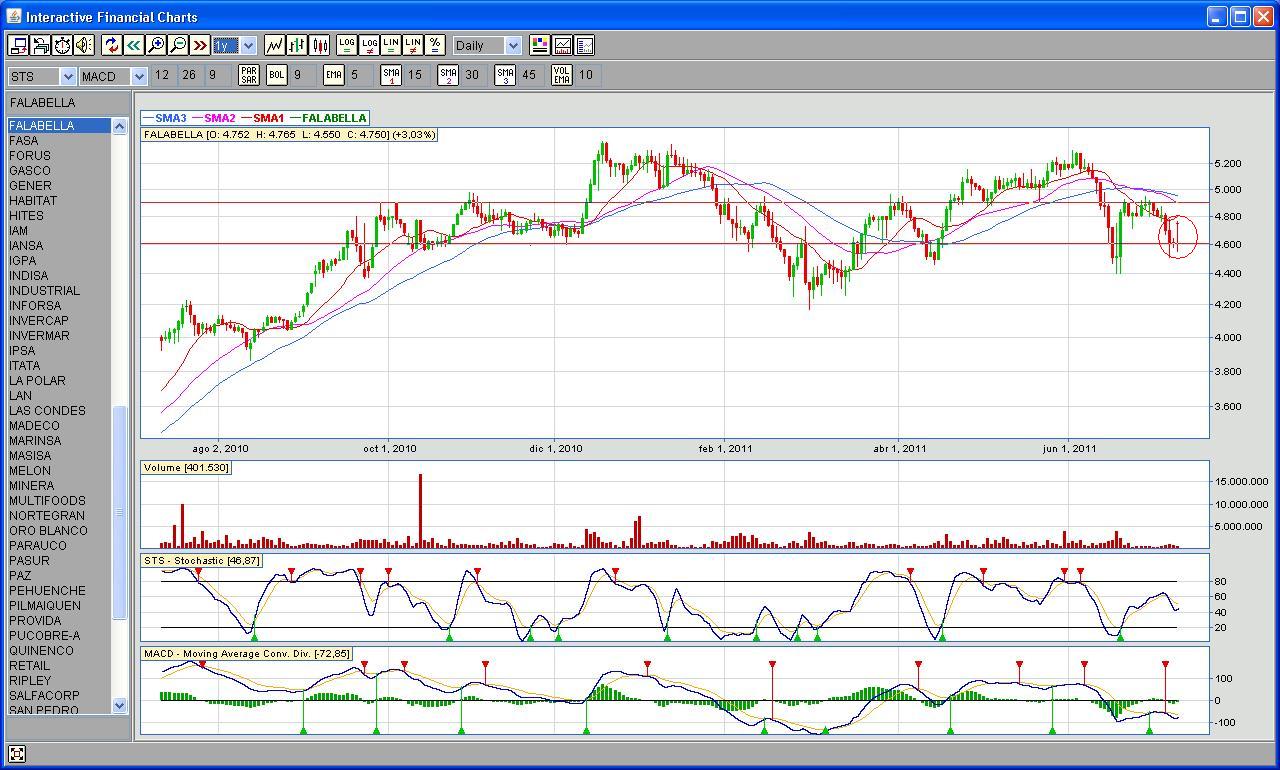The image size is (1280, 770).
Task: Click the refresh chart icon
Action: pyautogui.click(x=111, y=45)
